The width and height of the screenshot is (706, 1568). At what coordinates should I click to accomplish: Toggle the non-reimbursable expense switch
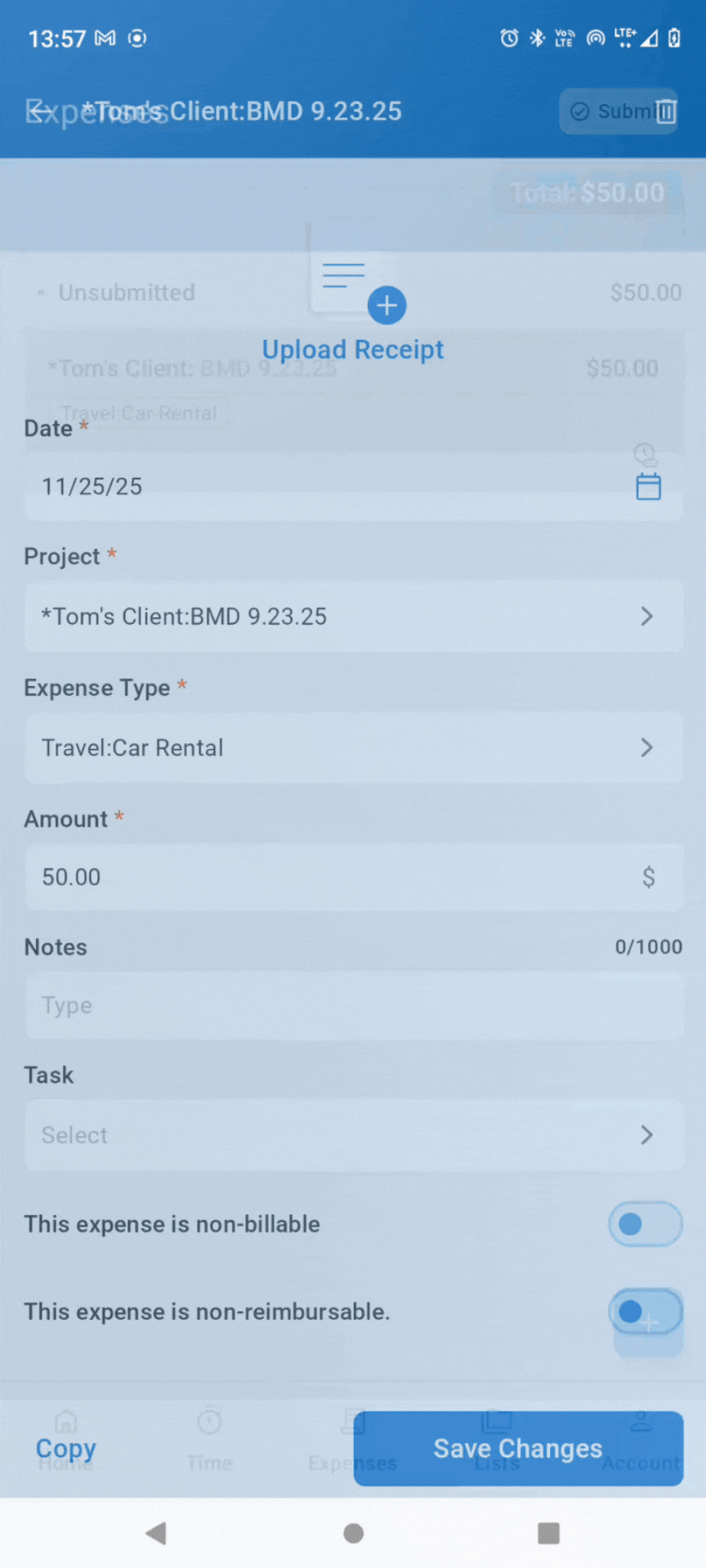point(645,1312)
